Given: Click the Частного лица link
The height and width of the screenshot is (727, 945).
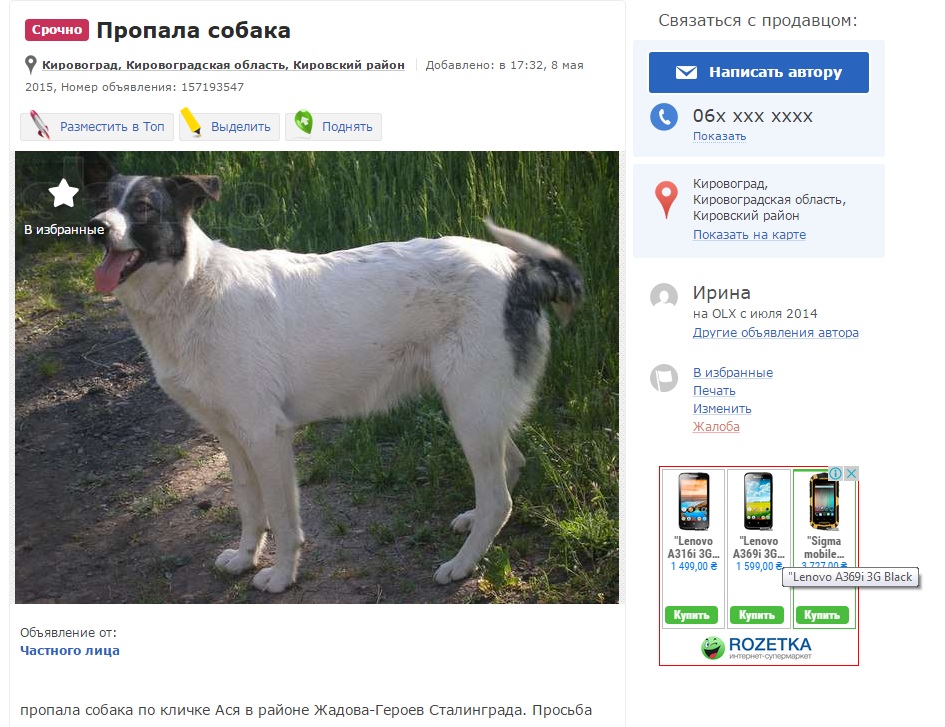Looking at the screenshot, I should pyautogui.click(x=70, y=650).
